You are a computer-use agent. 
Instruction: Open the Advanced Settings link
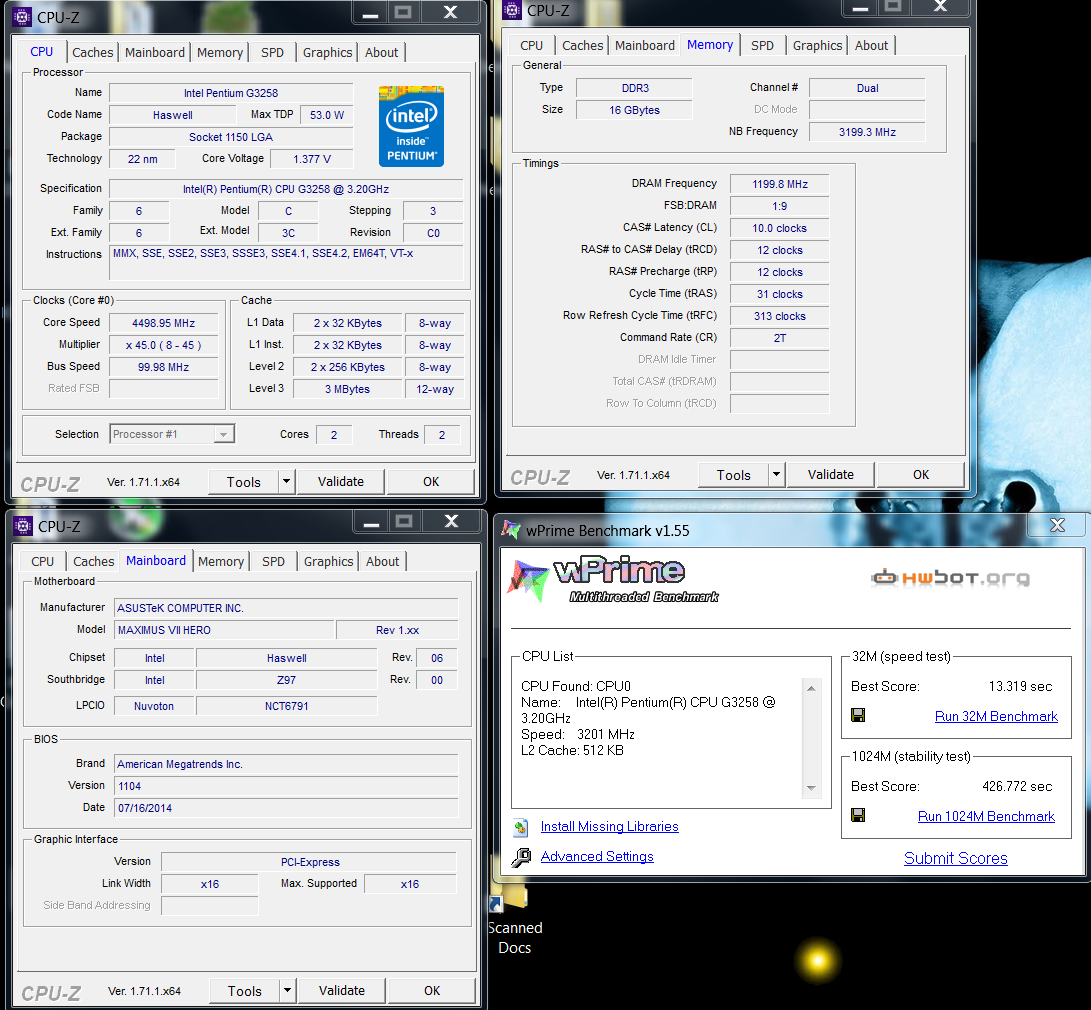[x=597, y=856]
